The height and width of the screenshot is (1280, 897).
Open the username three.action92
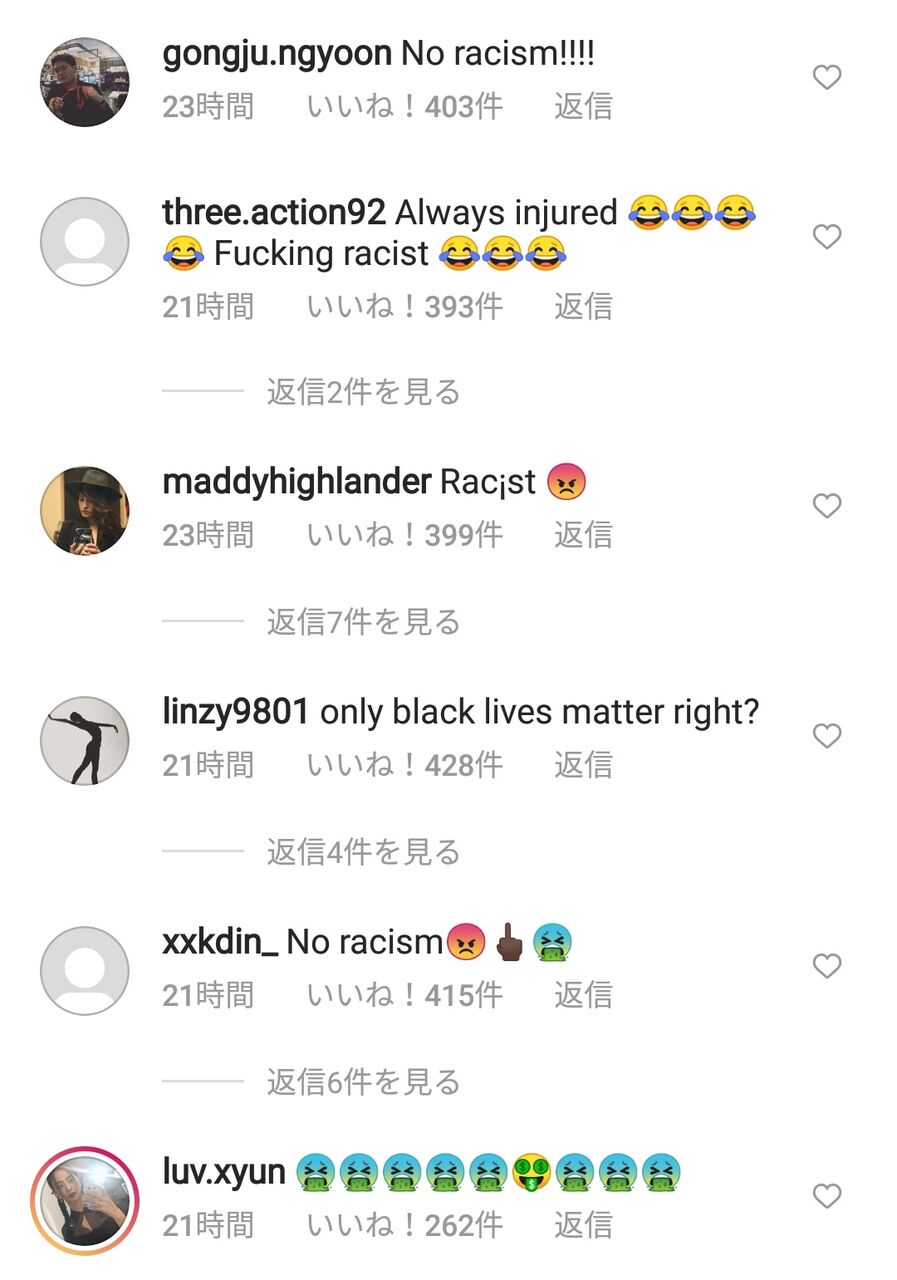click(274, 212)
